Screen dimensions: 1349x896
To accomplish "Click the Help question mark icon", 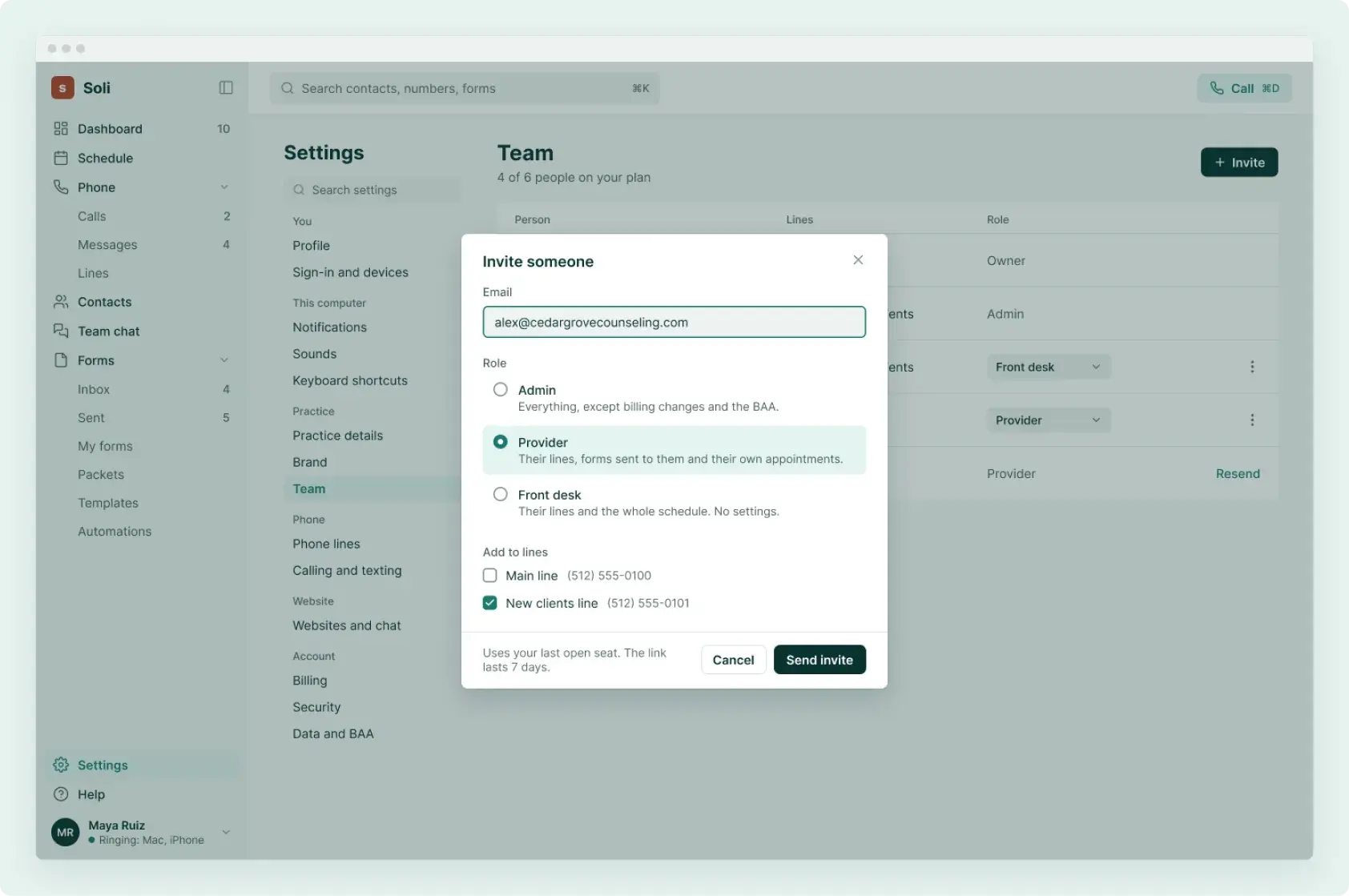I will pyautogui.click(x=61, y=794).
